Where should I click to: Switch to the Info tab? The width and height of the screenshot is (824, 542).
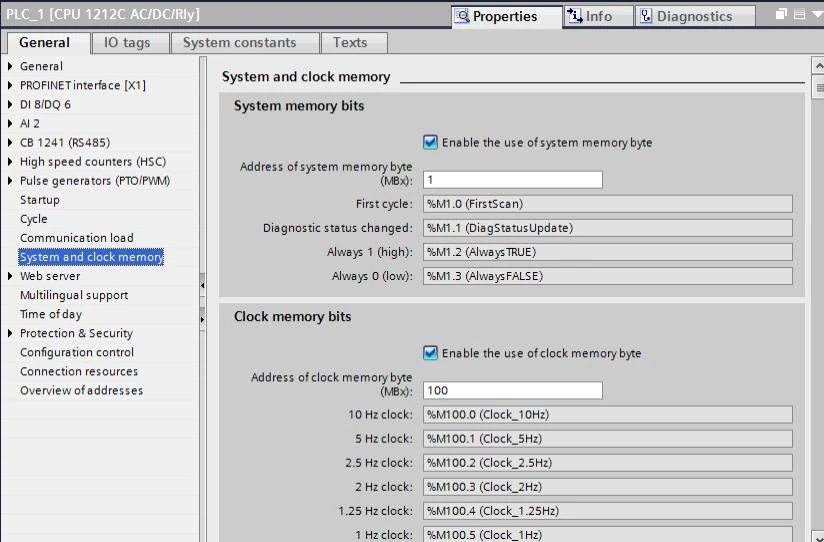pos(590,16)
